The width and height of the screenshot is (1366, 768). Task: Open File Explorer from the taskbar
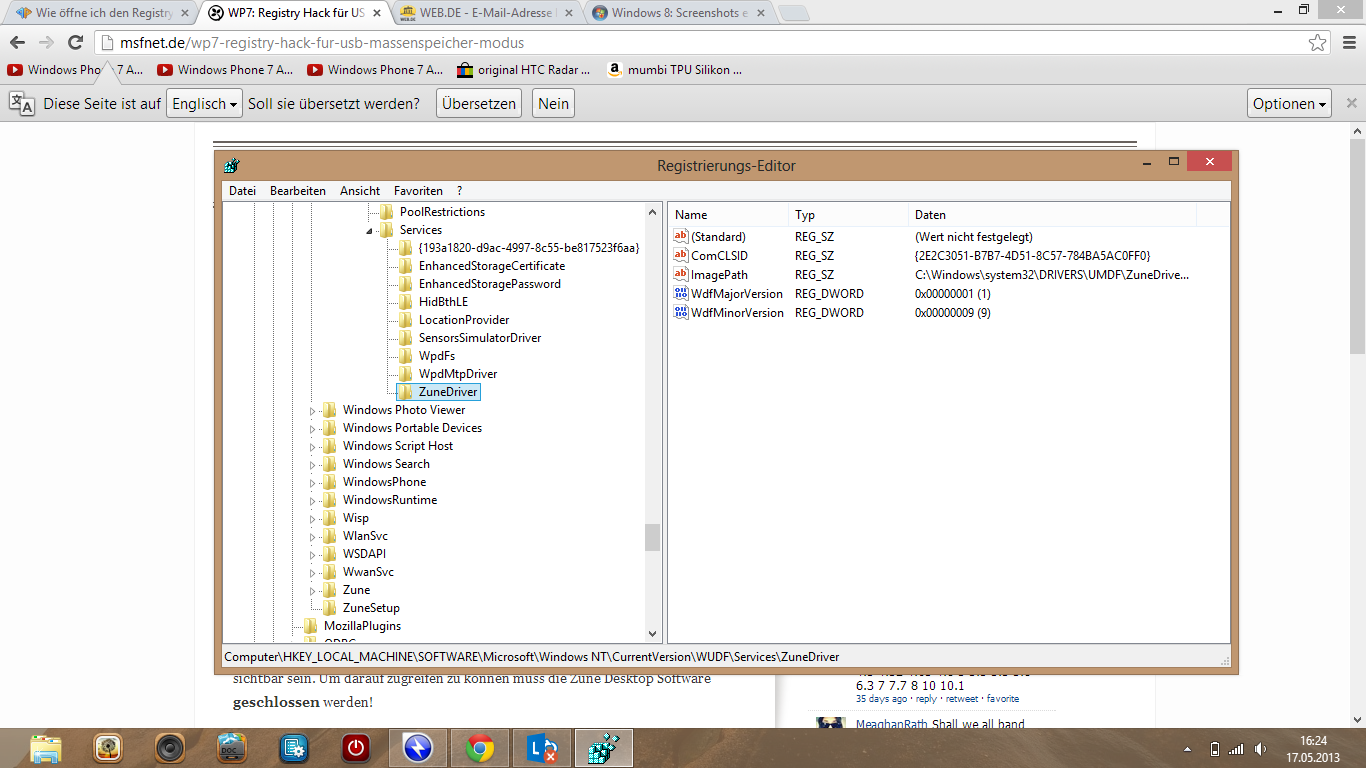(44, 748)
